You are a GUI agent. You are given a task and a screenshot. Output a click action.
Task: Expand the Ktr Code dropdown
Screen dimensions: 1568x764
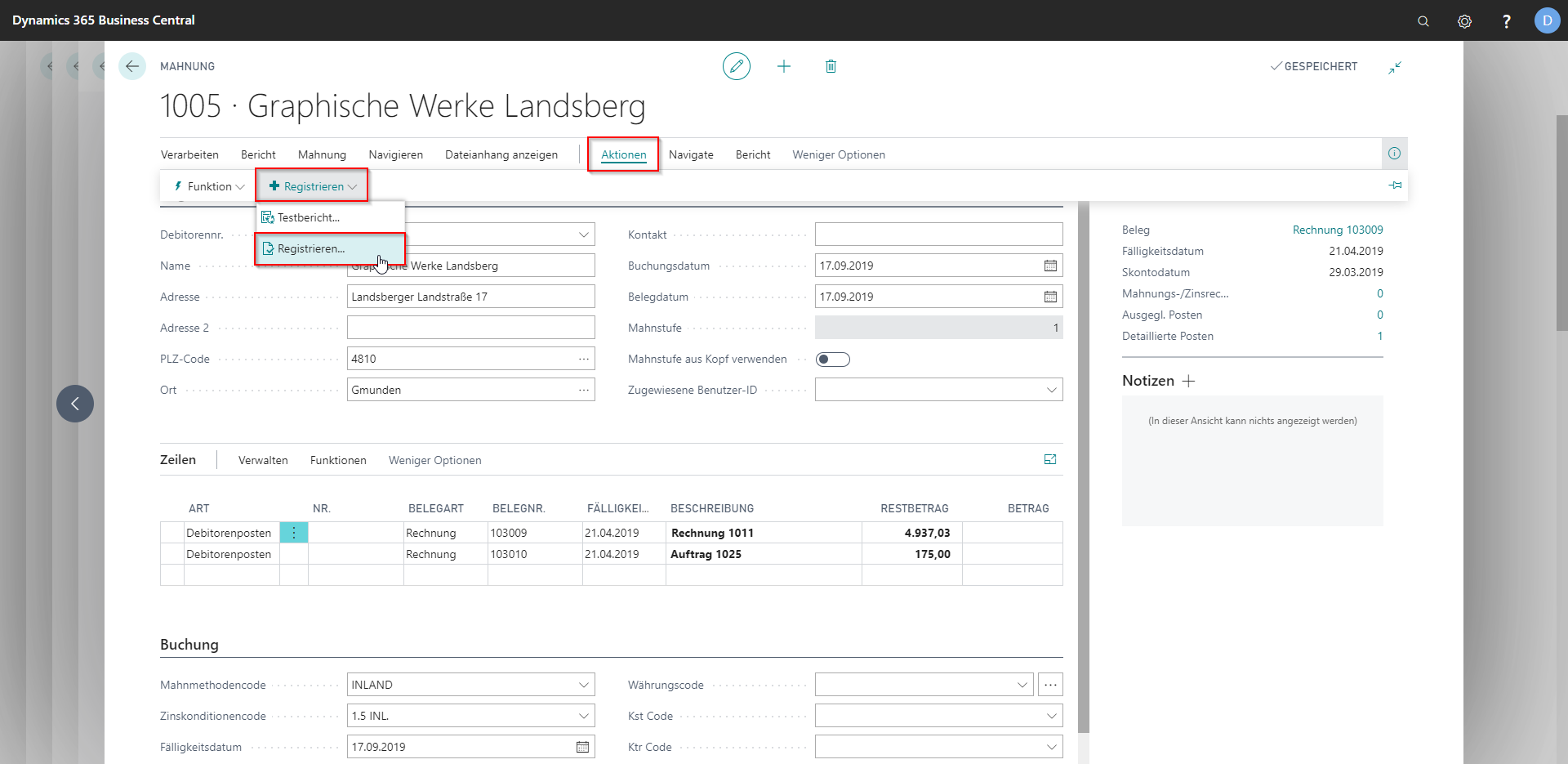coord(1052,747)
